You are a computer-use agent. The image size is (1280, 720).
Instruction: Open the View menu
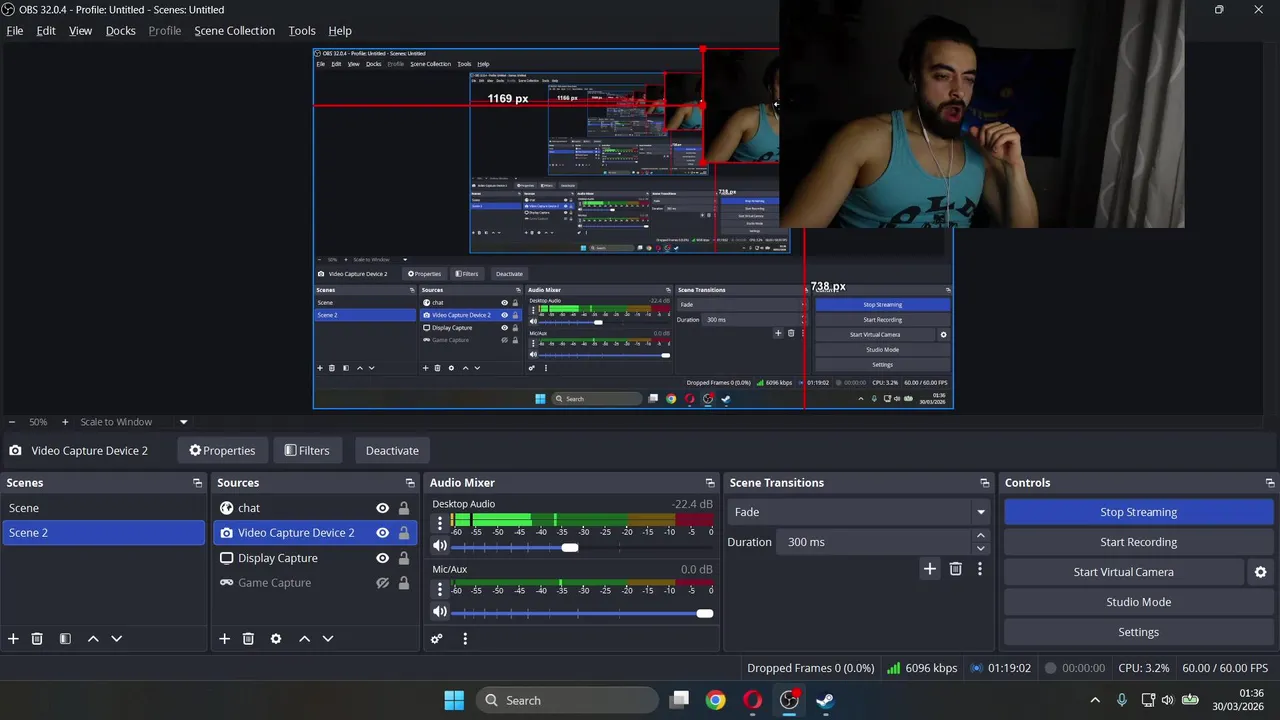tap(80, 31)
